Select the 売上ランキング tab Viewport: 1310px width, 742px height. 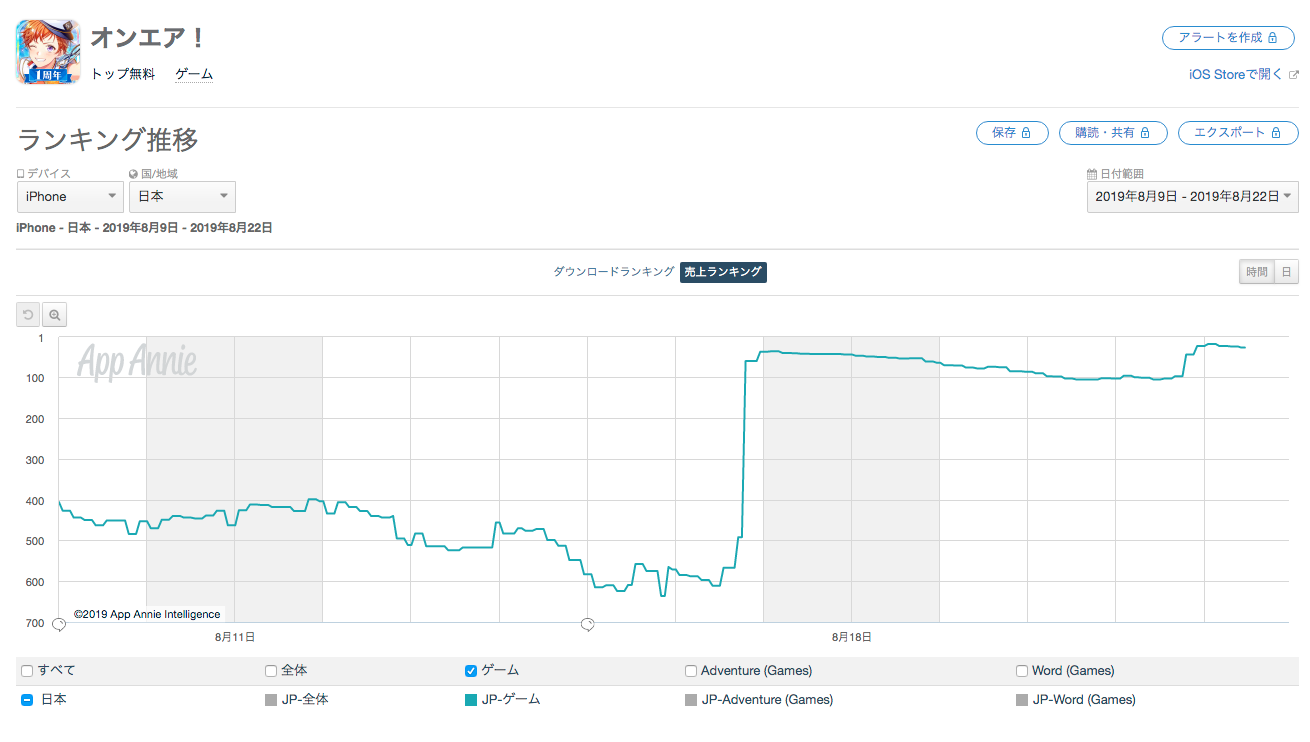(x=723, y=272)
